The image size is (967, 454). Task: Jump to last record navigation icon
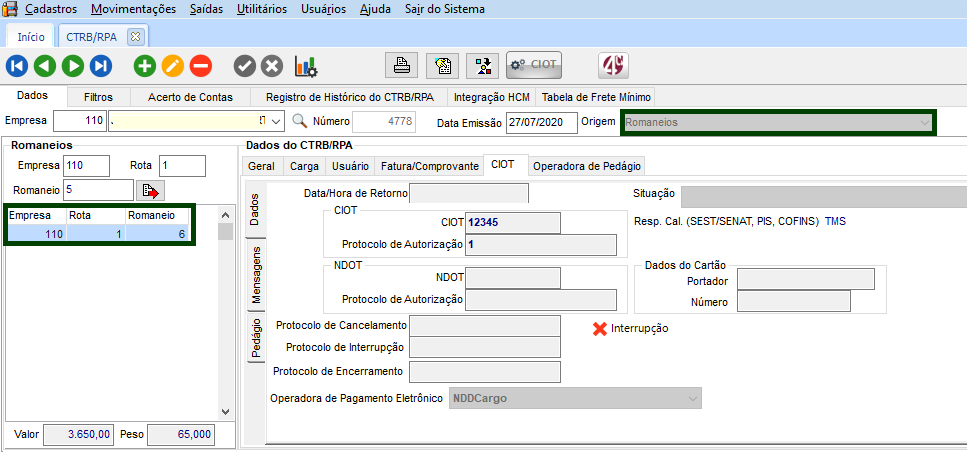(101, 65)
